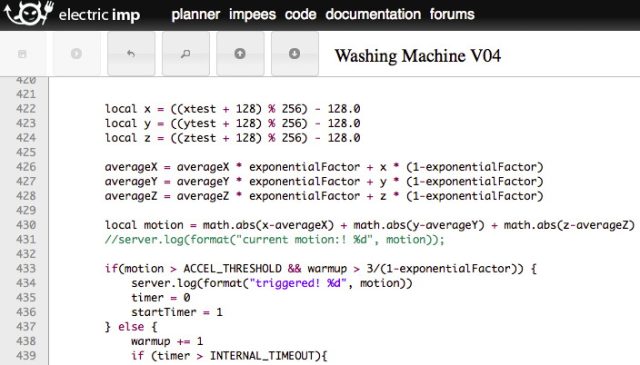Click 'ztest' in the local z line
Viewport: 640px width, 365px height.
[199, 138]
